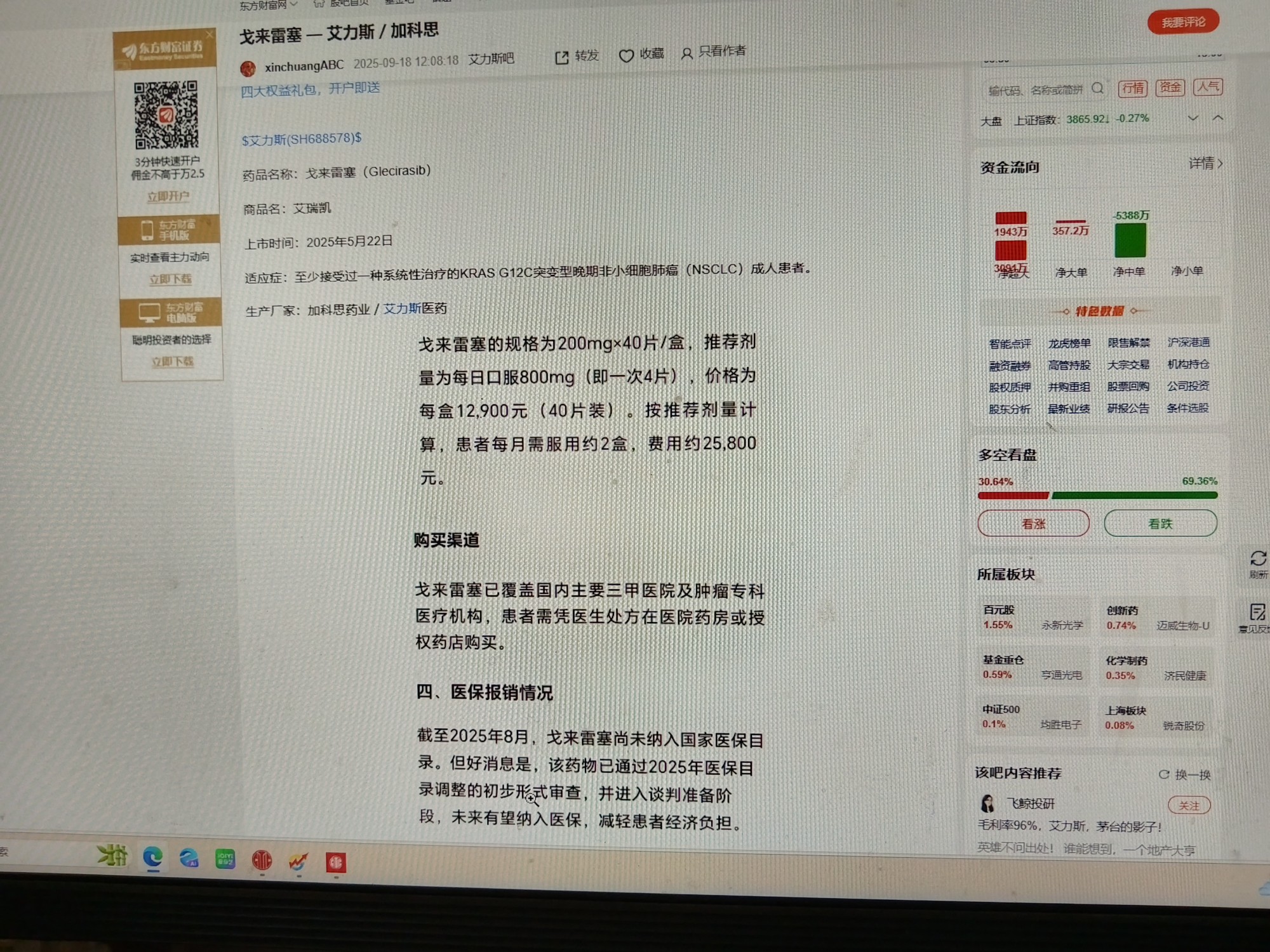Viewport: 1270px width, 952px height.
Task: Click the 转发 share icon
Action: (561, 58)
